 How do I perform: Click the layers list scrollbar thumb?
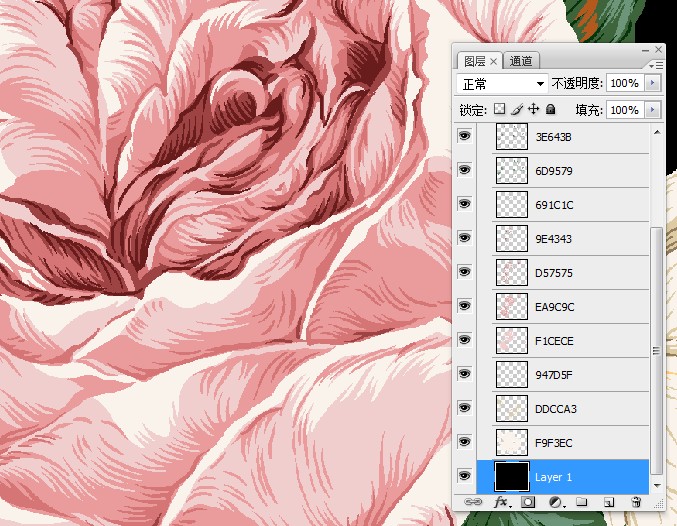point(657,351)
